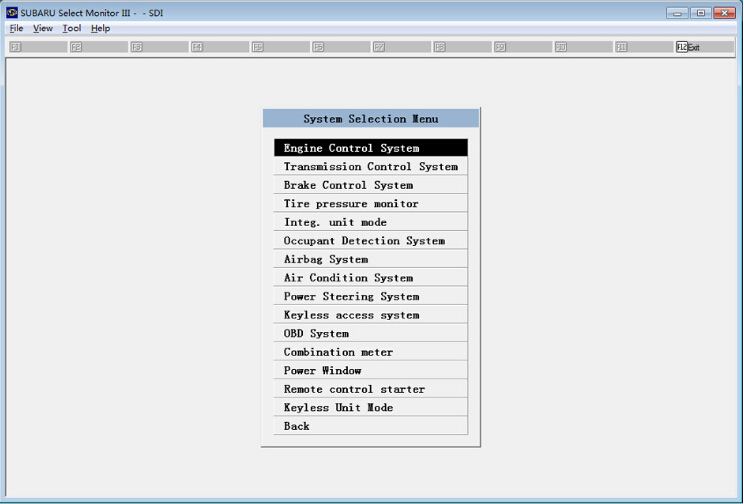
Task: Click the F12 Exit toolbar button
Action: point(705,47)
